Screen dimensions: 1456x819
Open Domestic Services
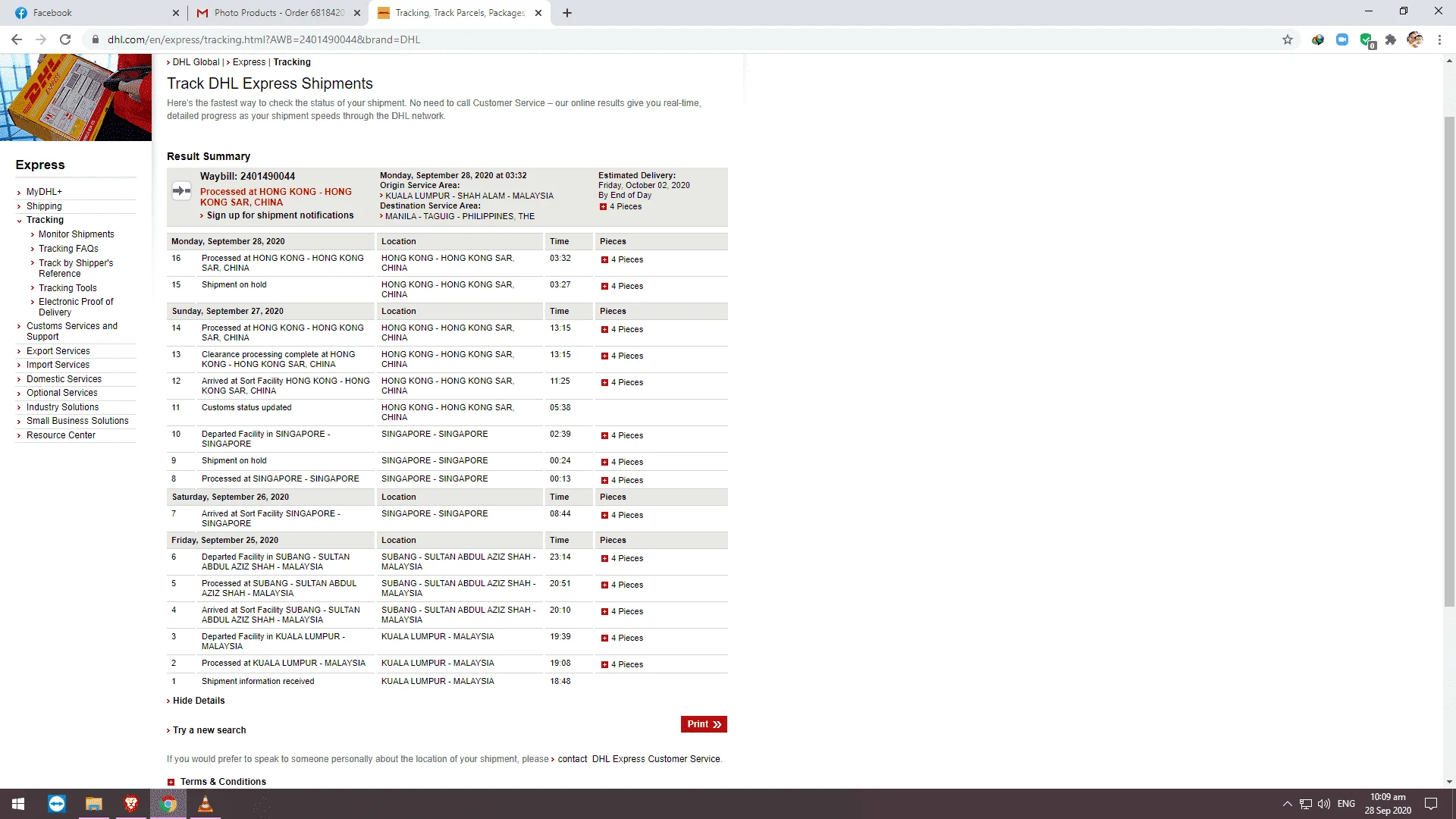click(64, 379)
